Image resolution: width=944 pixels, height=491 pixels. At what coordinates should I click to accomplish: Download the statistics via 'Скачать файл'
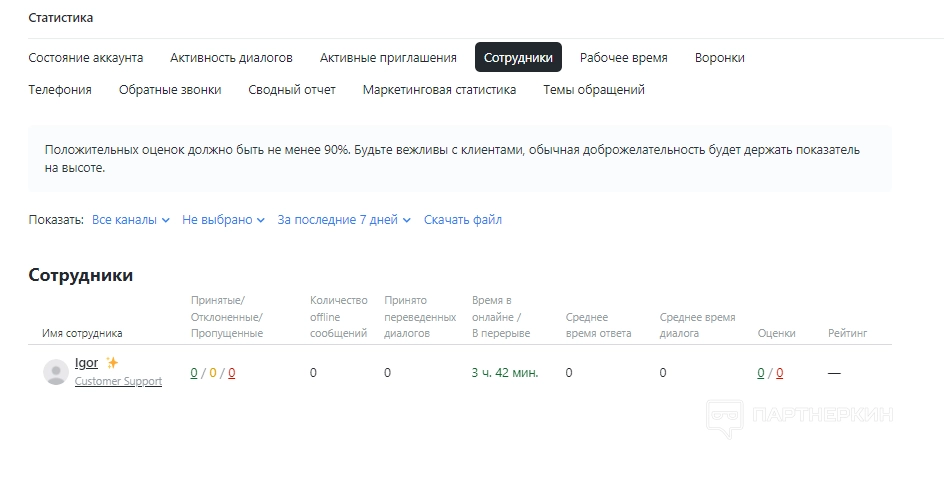tap(463, 220)
